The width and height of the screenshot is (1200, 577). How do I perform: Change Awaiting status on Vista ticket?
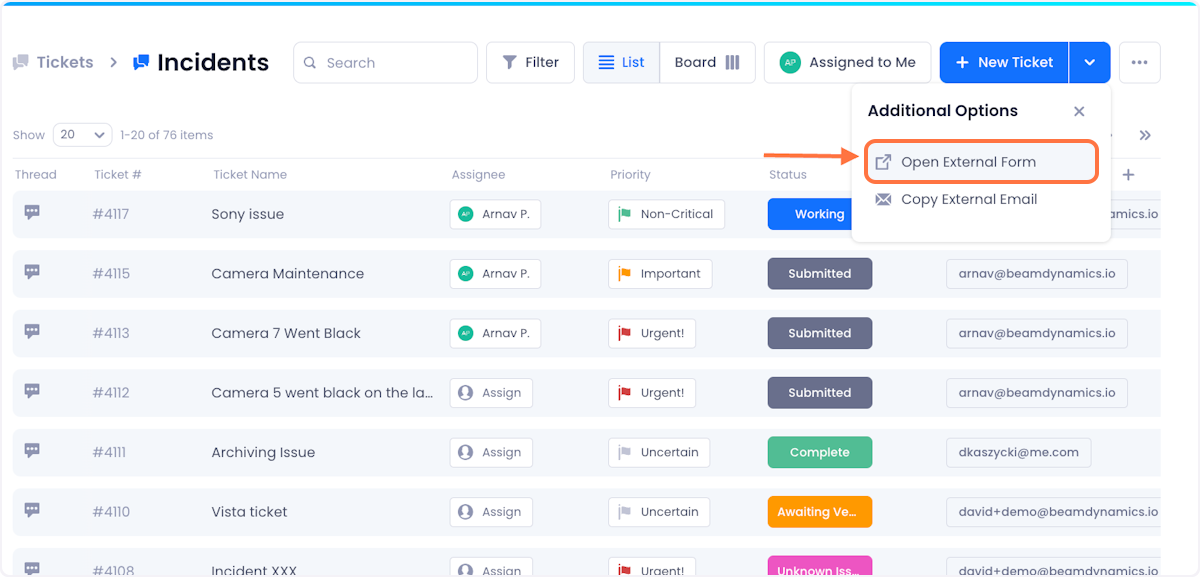point(820,512)
